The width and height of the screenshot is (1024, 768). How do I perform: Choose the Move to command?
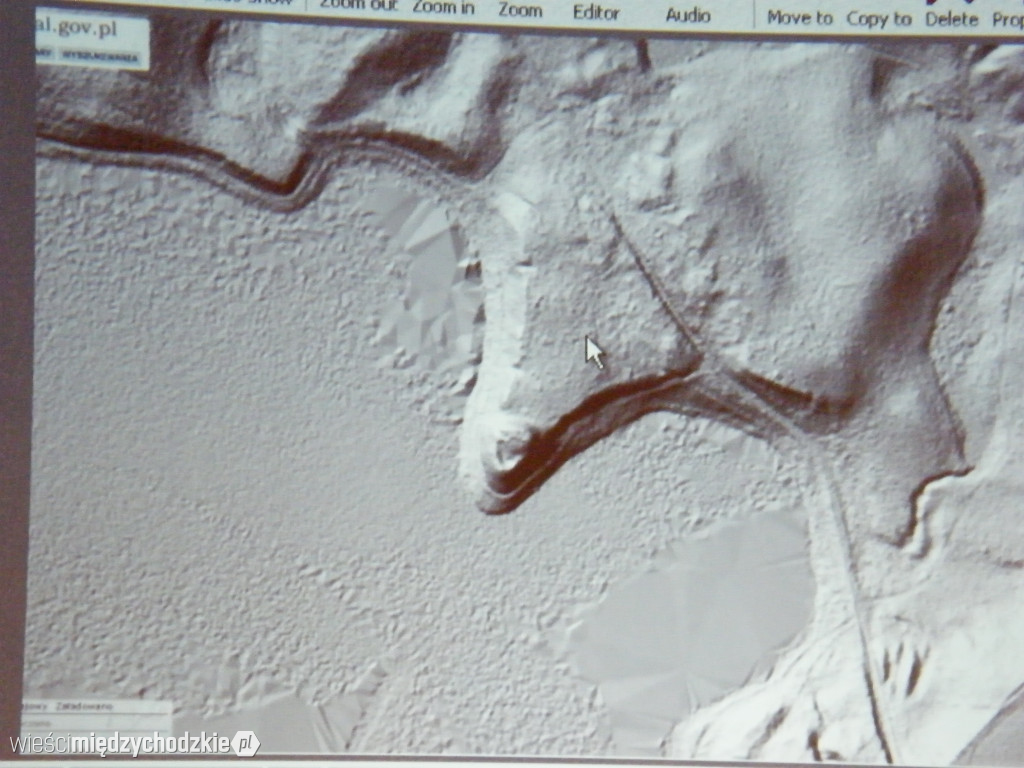pos(799,17)
